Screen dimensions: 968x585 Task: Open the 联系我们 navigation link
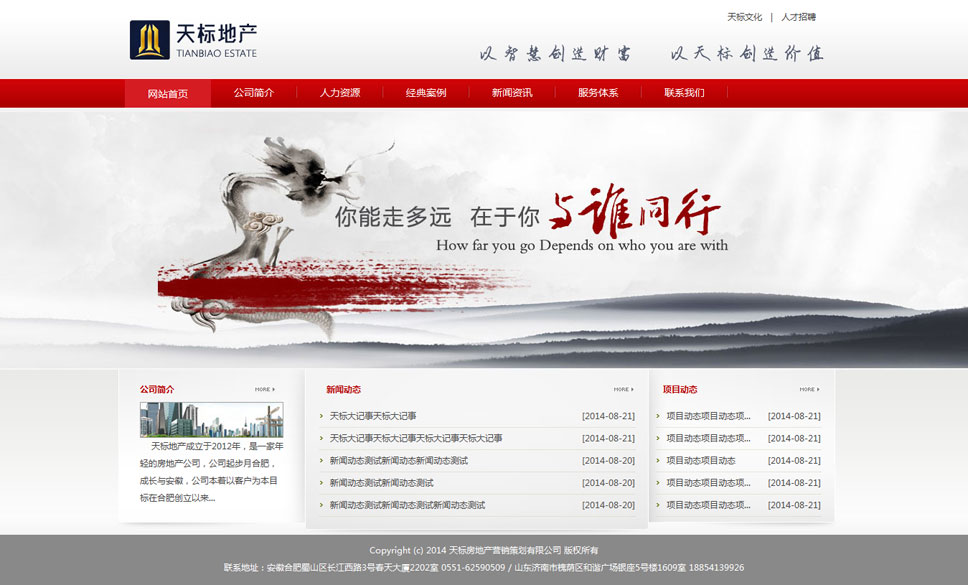[684, 93]
